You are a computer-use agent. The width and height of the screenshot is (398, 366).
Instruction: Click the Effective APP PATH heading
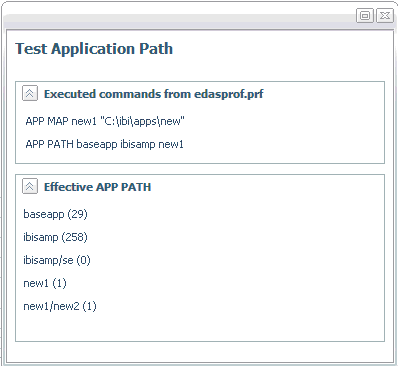click(x=98, y=187)
